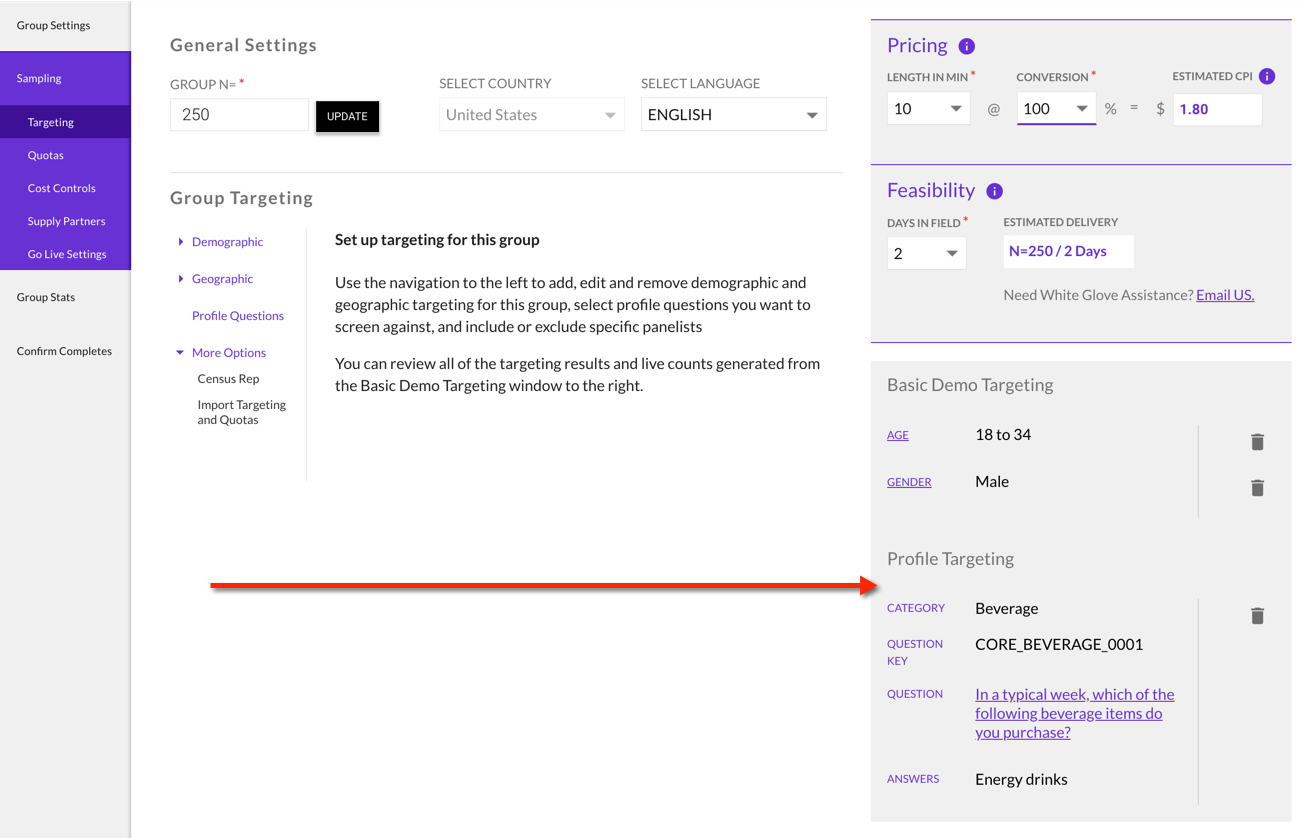Delete the Beverage profile targeting
This screenshot has width=1306, height=838.
click(1257, 615)
